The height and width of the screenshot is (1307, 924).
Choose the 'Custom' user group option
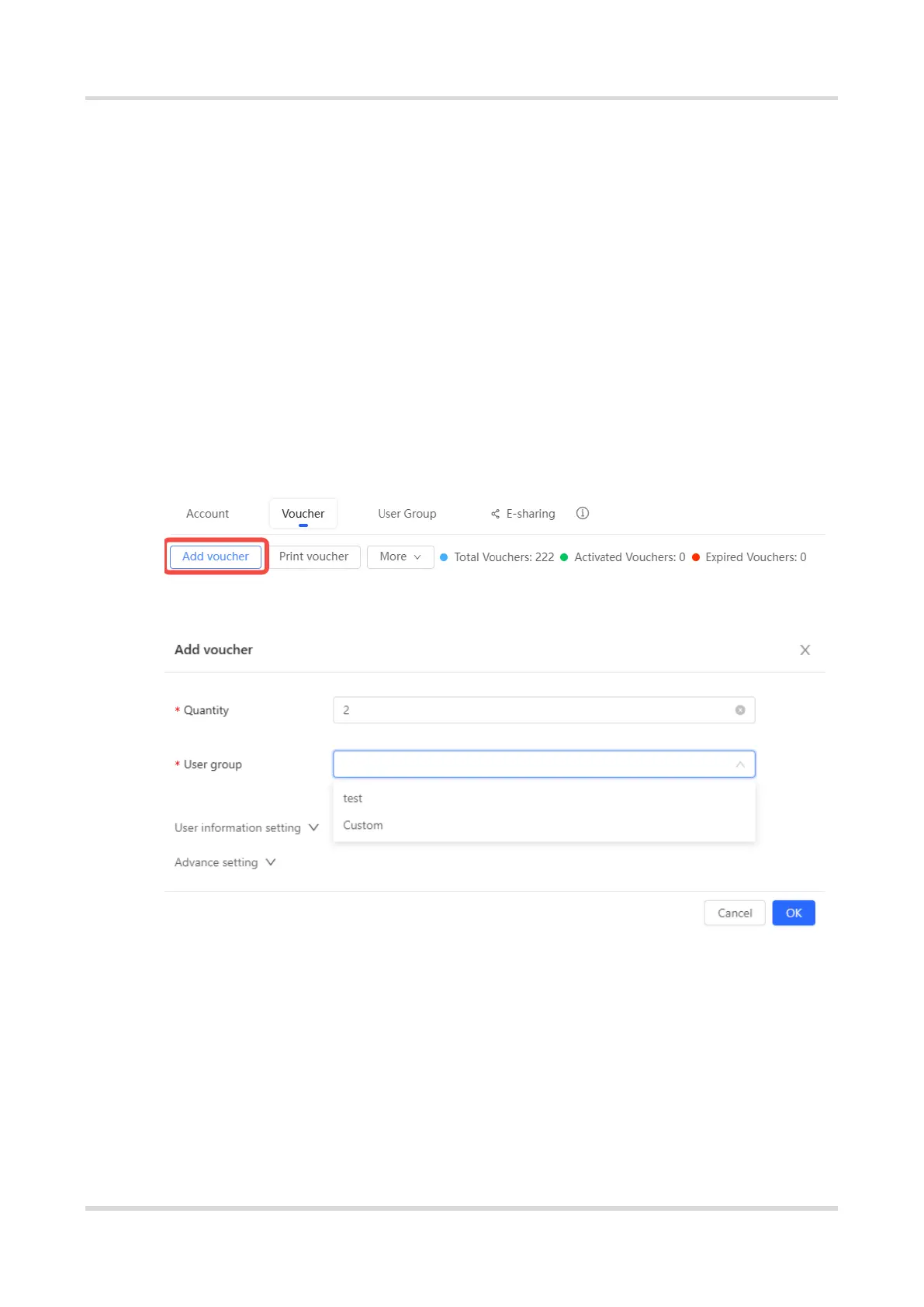coord(363,825)
